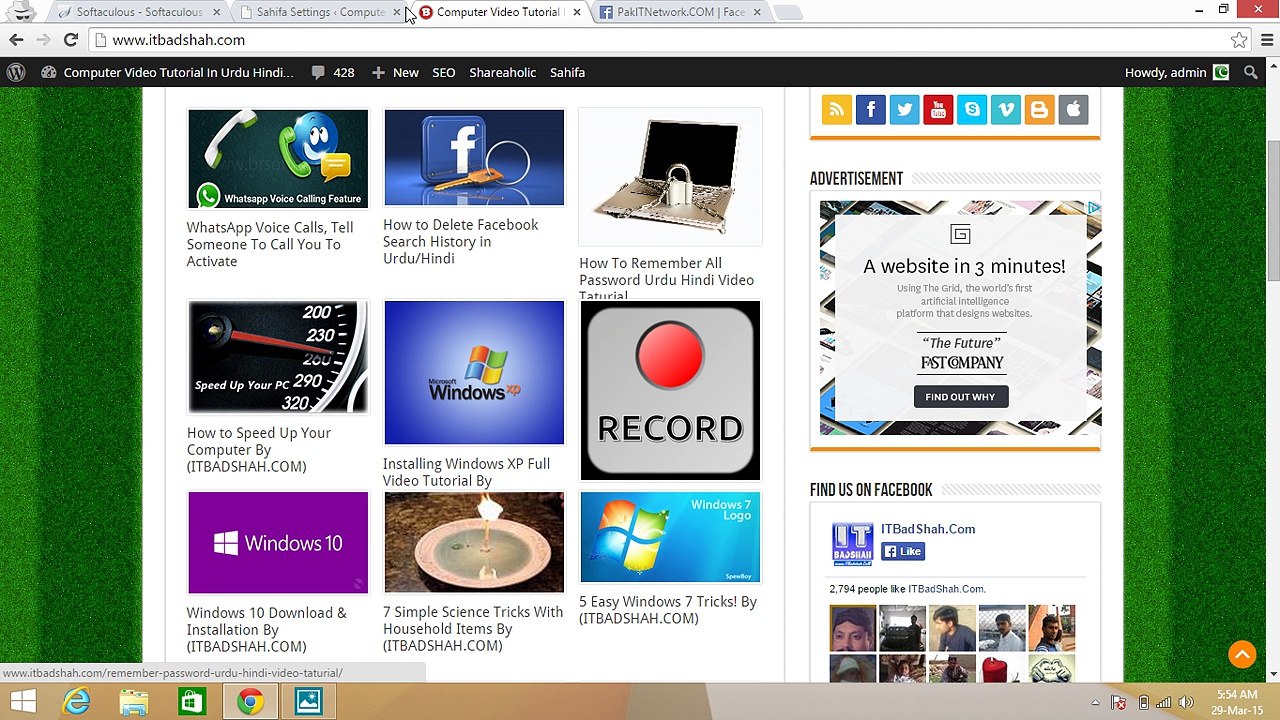Open the Windows Store taskbar icon
Screen dimensions: 1280x720
pyautogui.click(x=192, y=702)
